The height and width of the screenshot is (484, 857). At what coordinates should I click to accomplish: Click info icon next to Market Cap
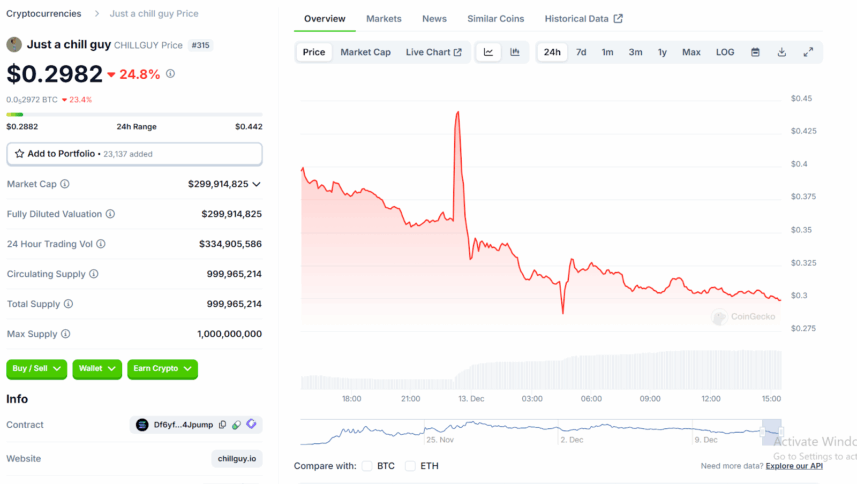tap(64, 184)
